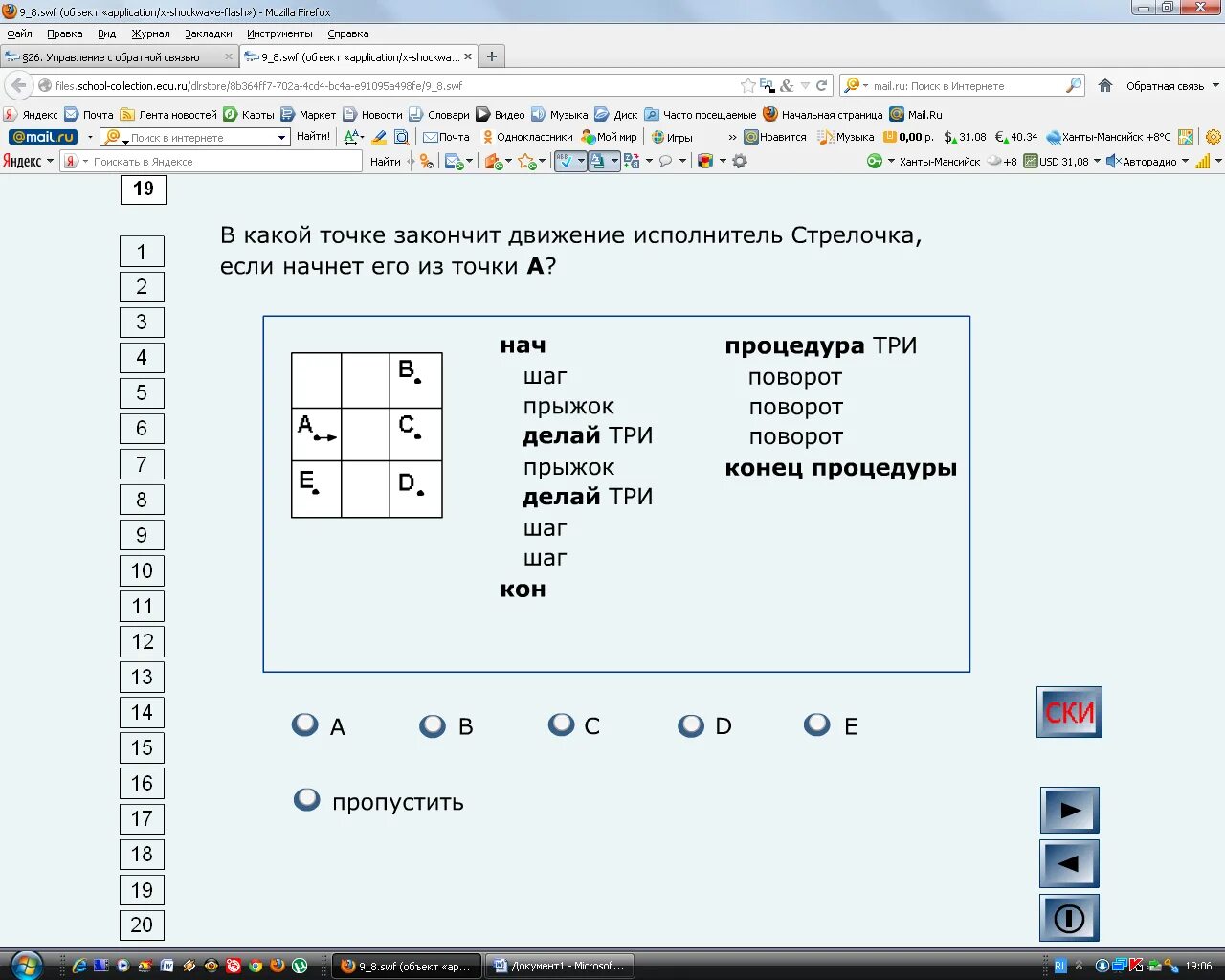Open the Журнал menu
This screenshot has height=980, width=1225.
150,33
